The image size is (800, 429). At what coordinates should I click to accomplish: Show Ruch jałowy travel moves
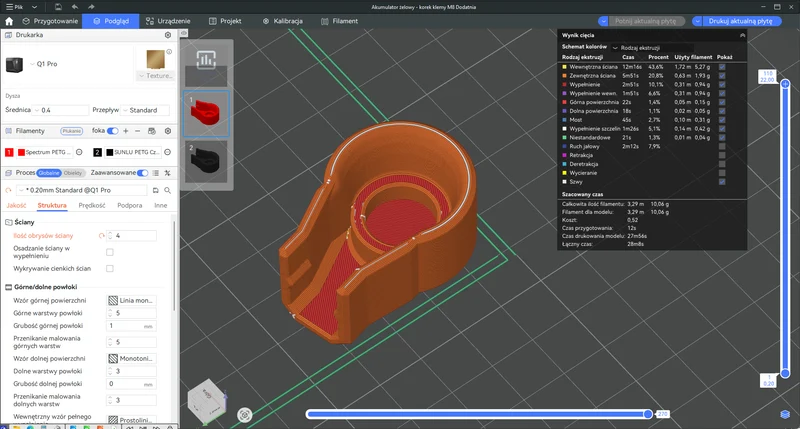click(722, 146)
